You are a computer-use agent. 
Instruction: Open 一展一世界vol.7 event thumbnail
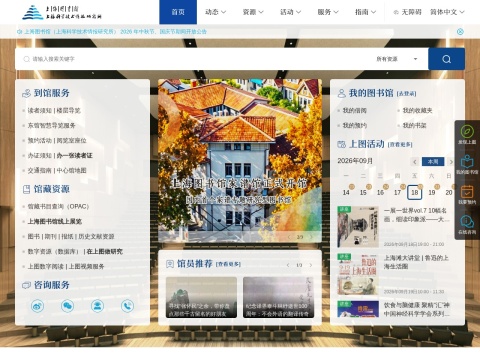[358, 227]
